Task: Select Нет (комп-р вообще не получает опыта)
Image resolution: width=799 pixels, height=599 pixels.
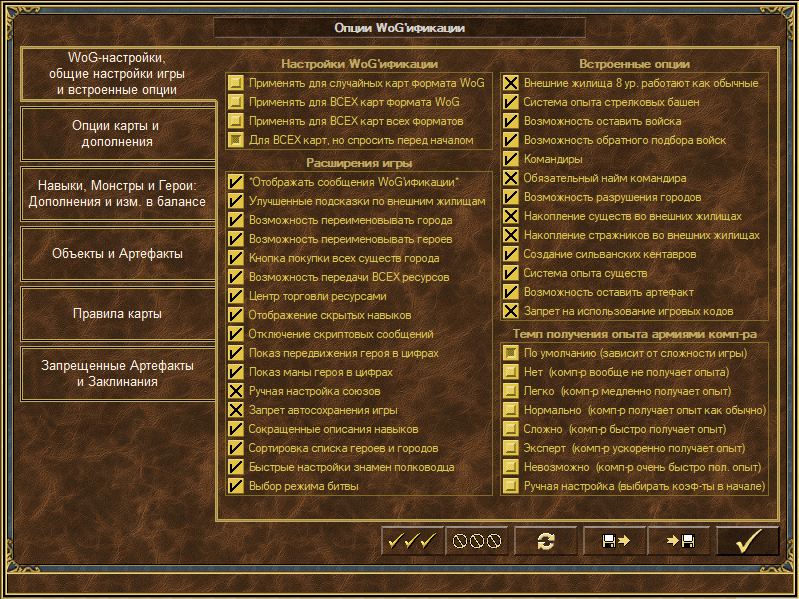Action: (511, 372)
